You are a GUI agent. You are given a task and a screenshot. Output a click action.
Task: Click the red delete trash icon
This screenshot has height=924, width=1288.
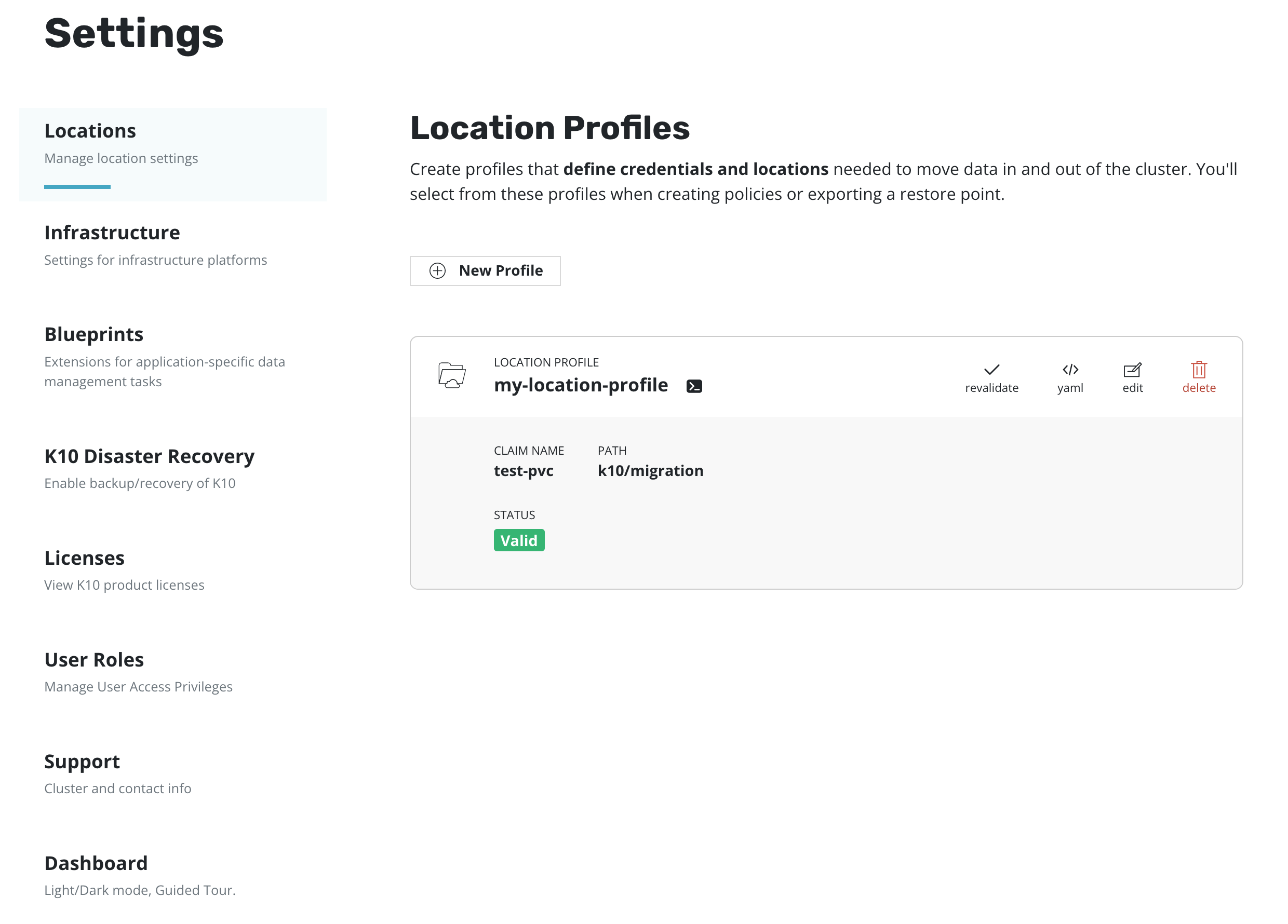click(x=1198, y=370)
